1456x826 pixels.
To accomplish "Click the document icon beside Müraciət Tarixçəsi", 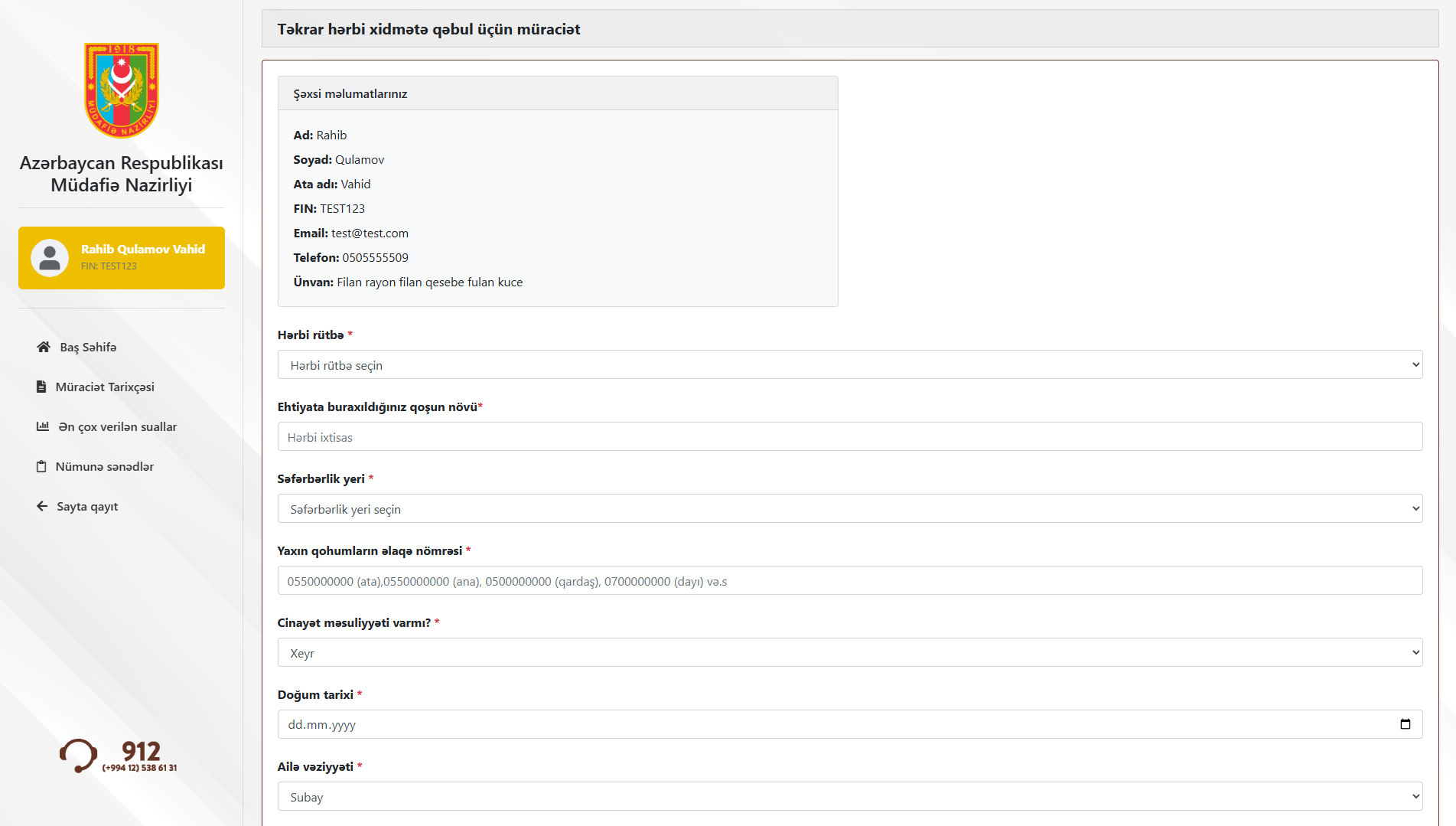I will pyautogui.click(x=41, y=387).
